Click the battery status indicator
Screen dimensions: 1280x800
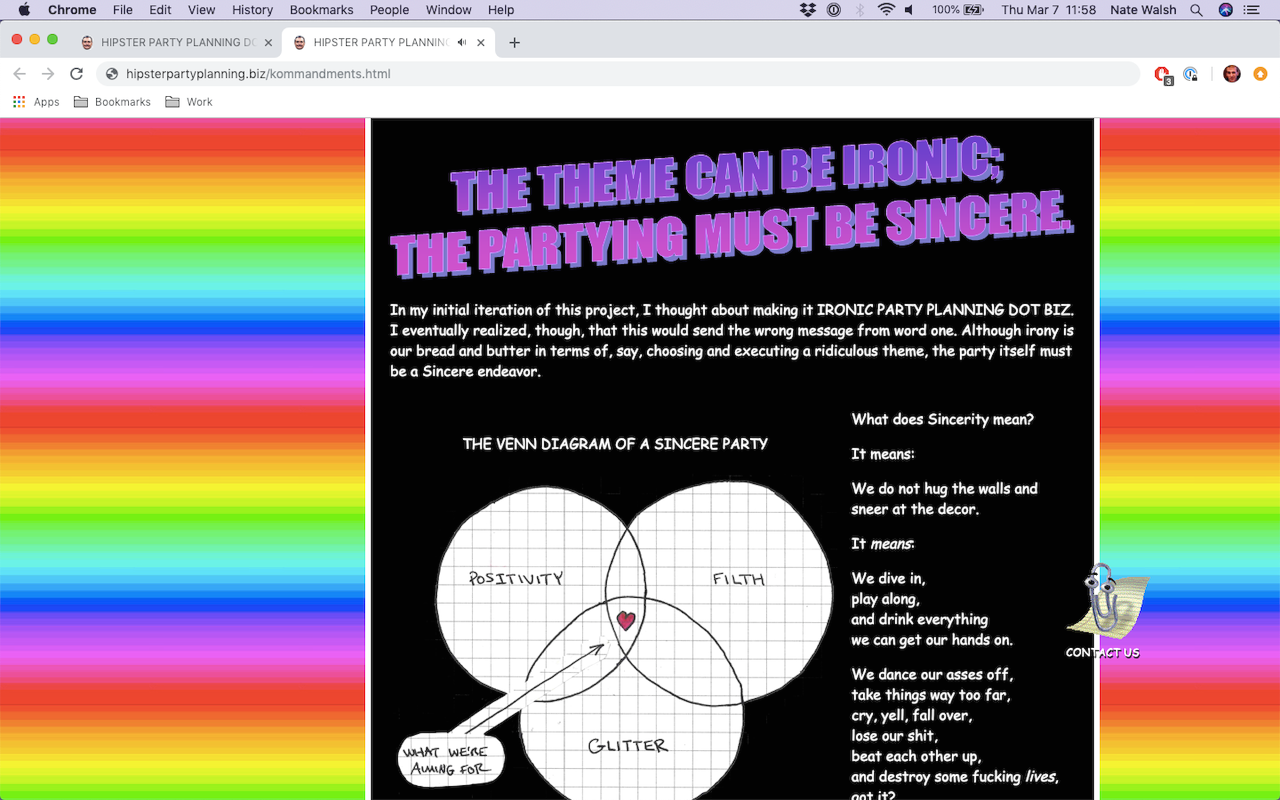coord(958,10)
